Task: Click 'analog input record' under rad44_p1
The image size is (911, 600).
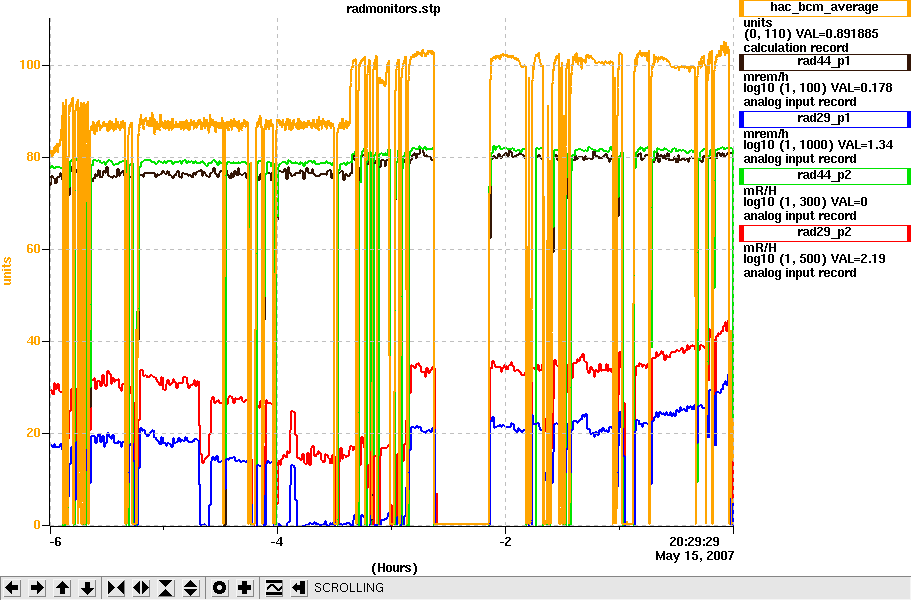Action: pos(800,102)
